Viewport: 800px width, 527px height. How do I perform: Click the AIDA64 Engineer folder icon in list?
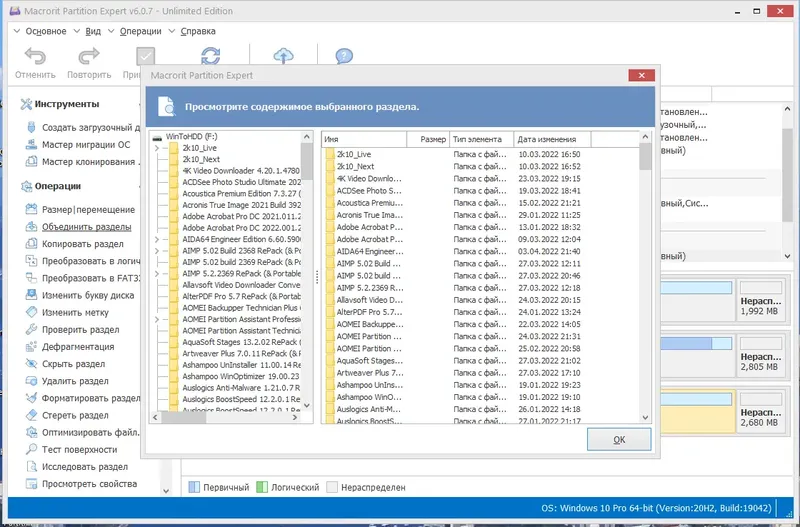[330, 251]
